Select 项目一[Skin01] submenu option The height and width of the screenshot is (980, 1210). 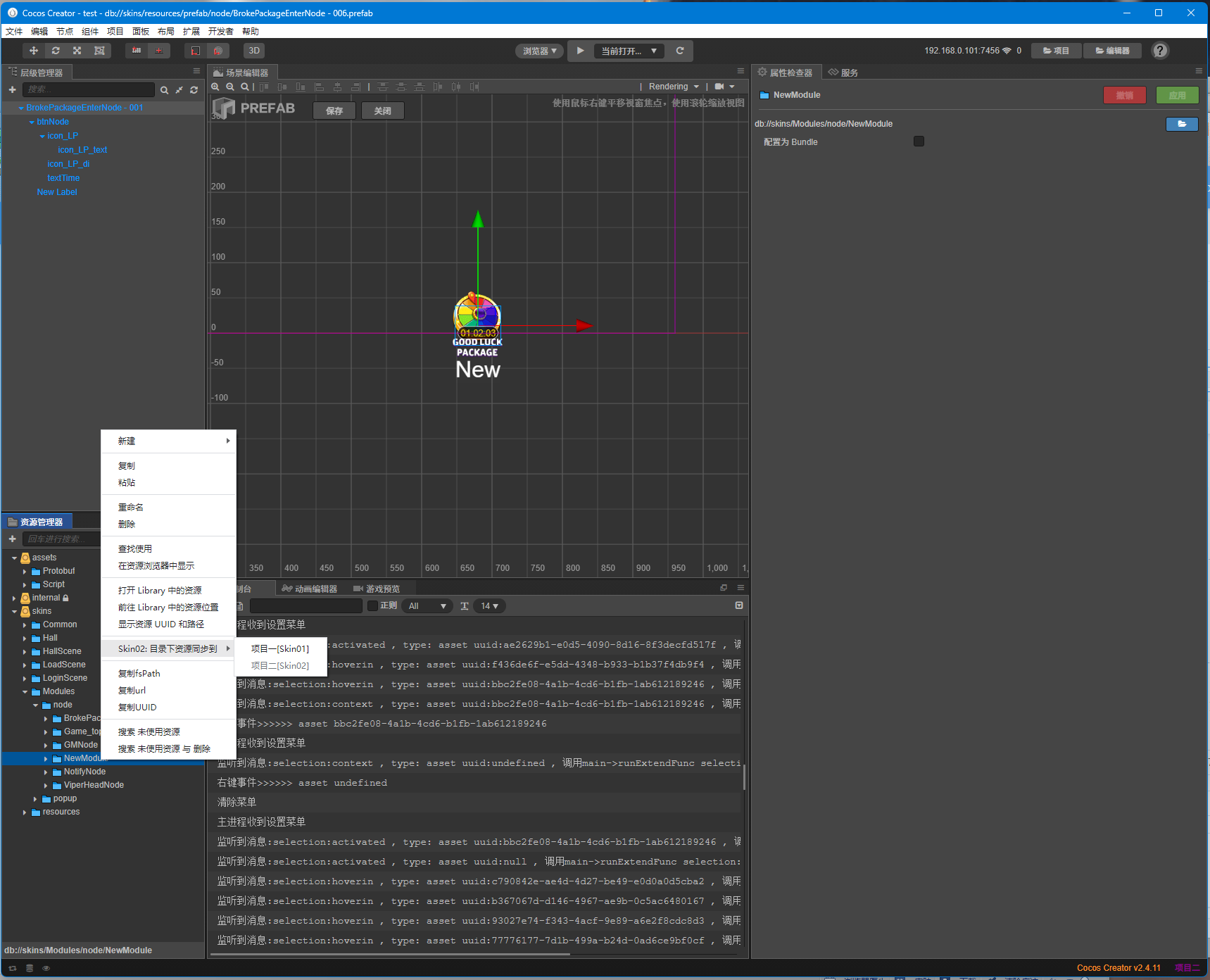[x=281, y=649]
